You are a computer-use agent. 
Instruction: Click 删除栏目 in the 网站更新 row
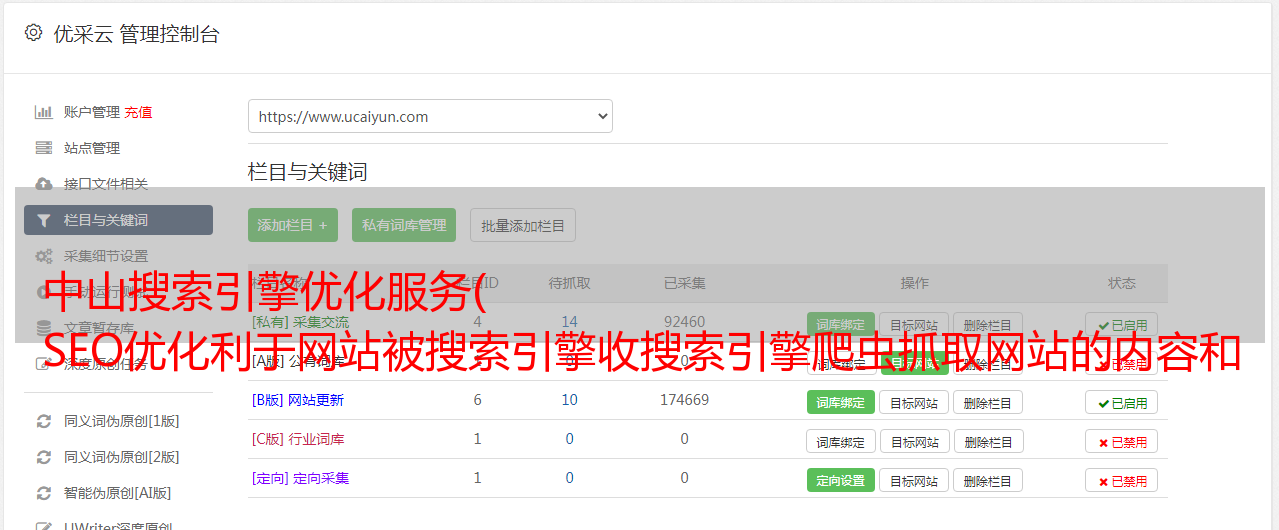click(988, 402)
